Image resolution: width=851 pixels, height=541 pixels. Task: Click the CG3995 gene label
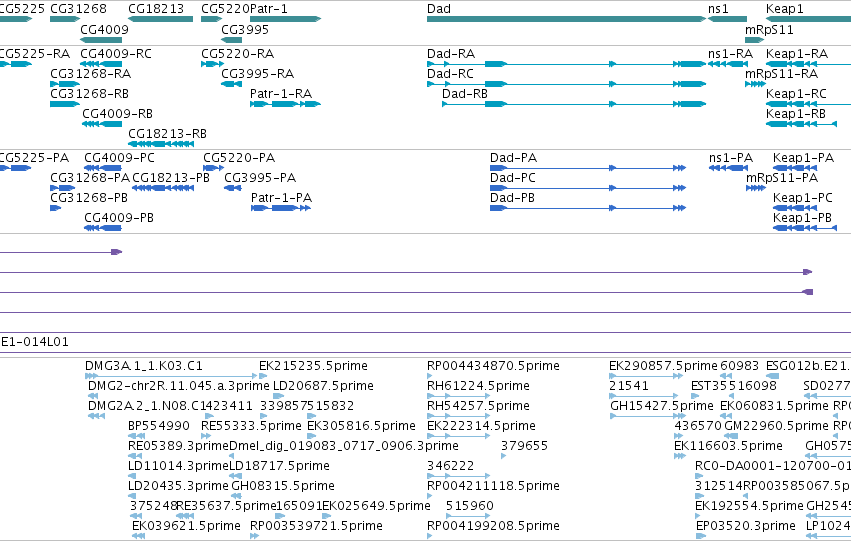(x=245, y=29)
